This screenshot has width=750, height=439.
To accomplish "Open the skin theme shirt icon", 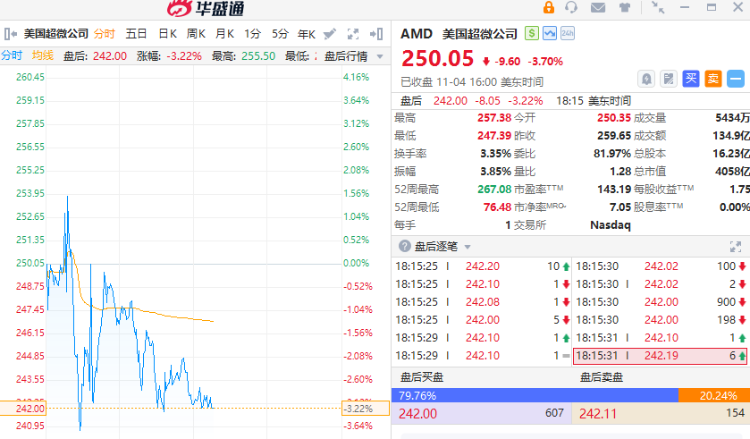I will click(624, 8).
